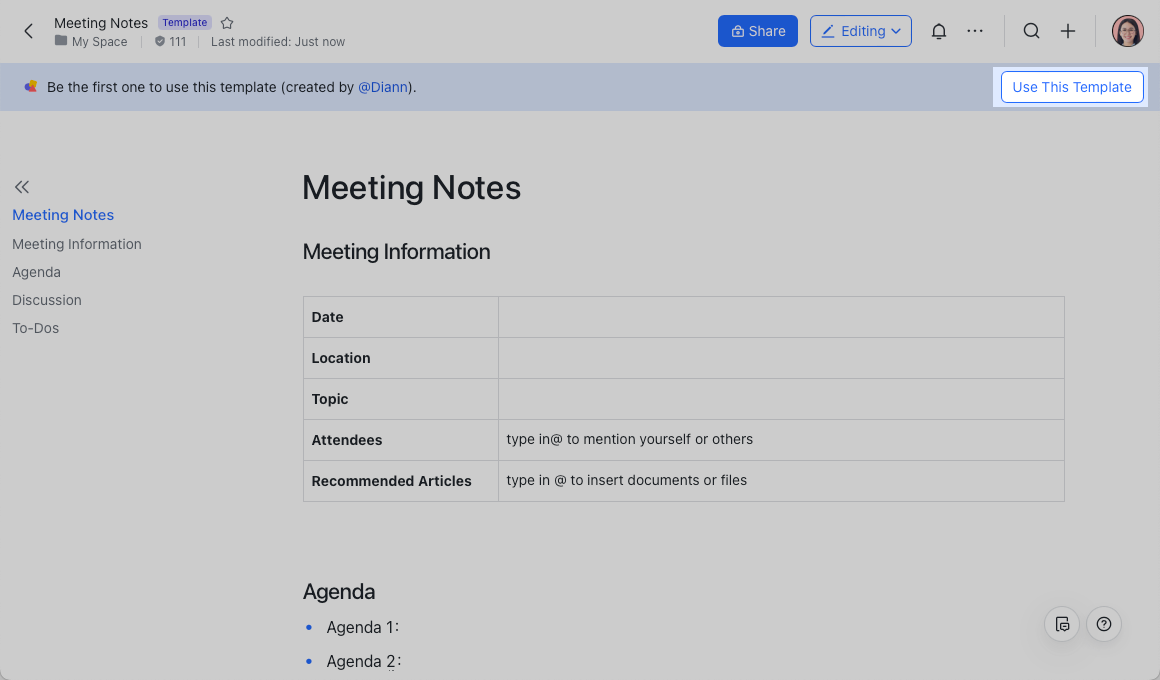Open the user profile avatar
Screen dimensions: 1160x680
point(1127,31)
